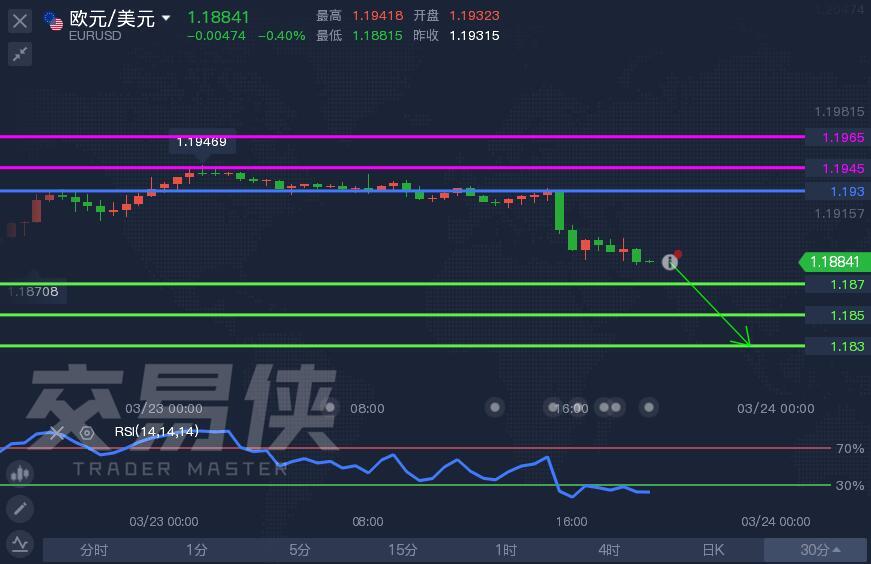Click the 昨收 value 1.19315
Viewport: 871px width, 564px height.
click(x=474, y=36)
